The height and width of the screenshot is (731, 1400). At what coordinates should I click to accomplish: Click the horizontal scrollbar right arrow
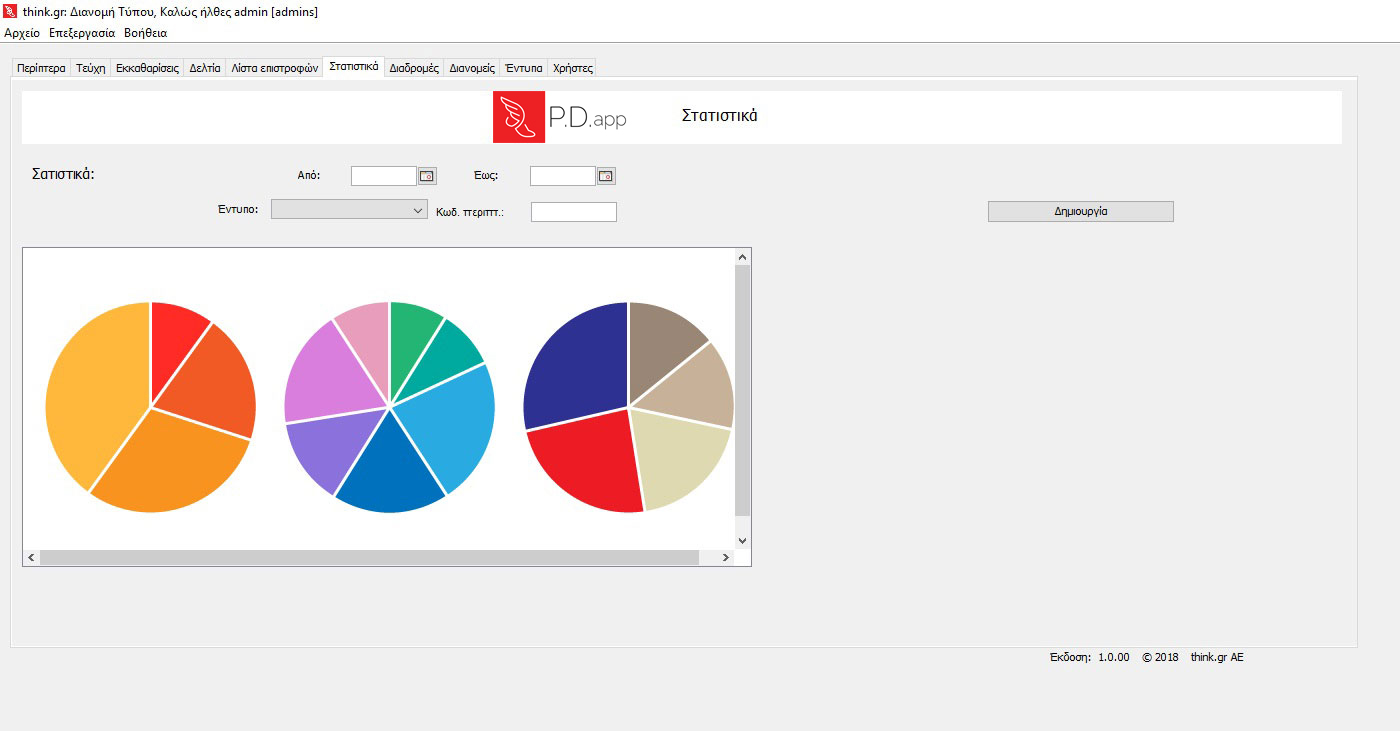[x=726, y=558]
